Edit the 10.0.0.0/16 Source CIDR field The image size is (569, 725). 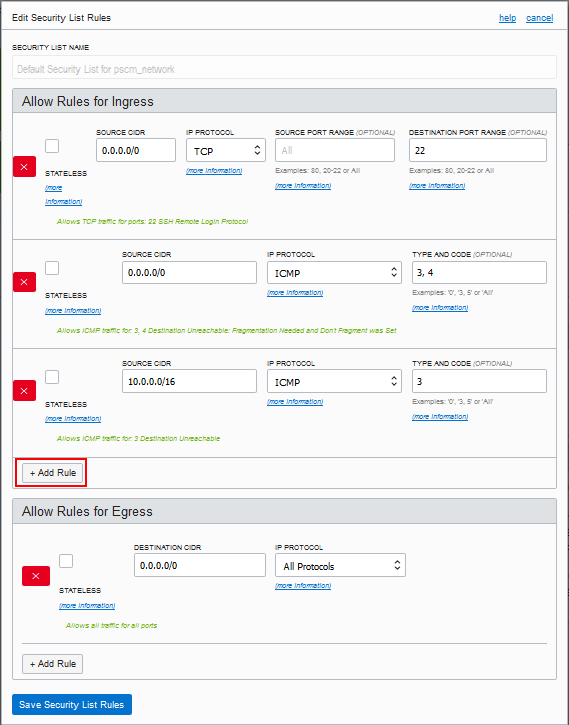coord(189,381)
